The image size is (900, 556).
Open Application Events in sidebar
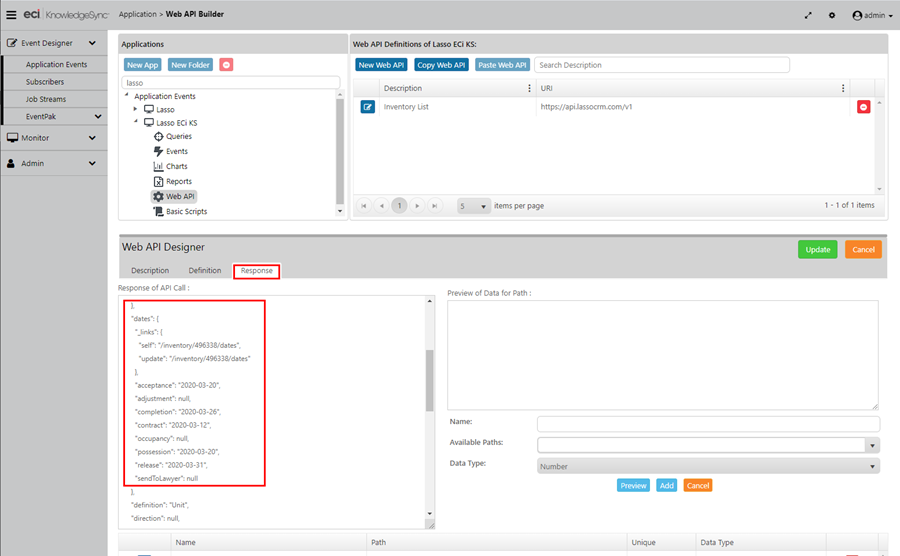point(56,64)
